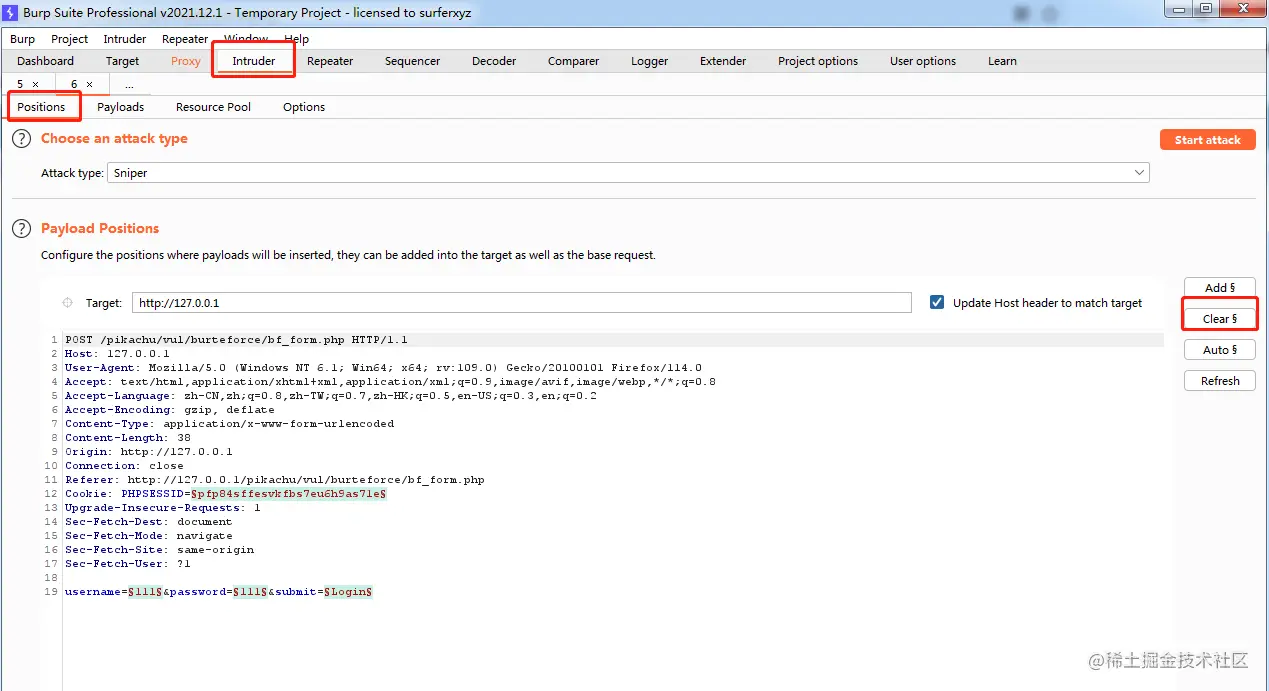The image size is (1269, 691).
Task: Click the Sec-Fetch-Dest: document line
Action: pos(148,522)
